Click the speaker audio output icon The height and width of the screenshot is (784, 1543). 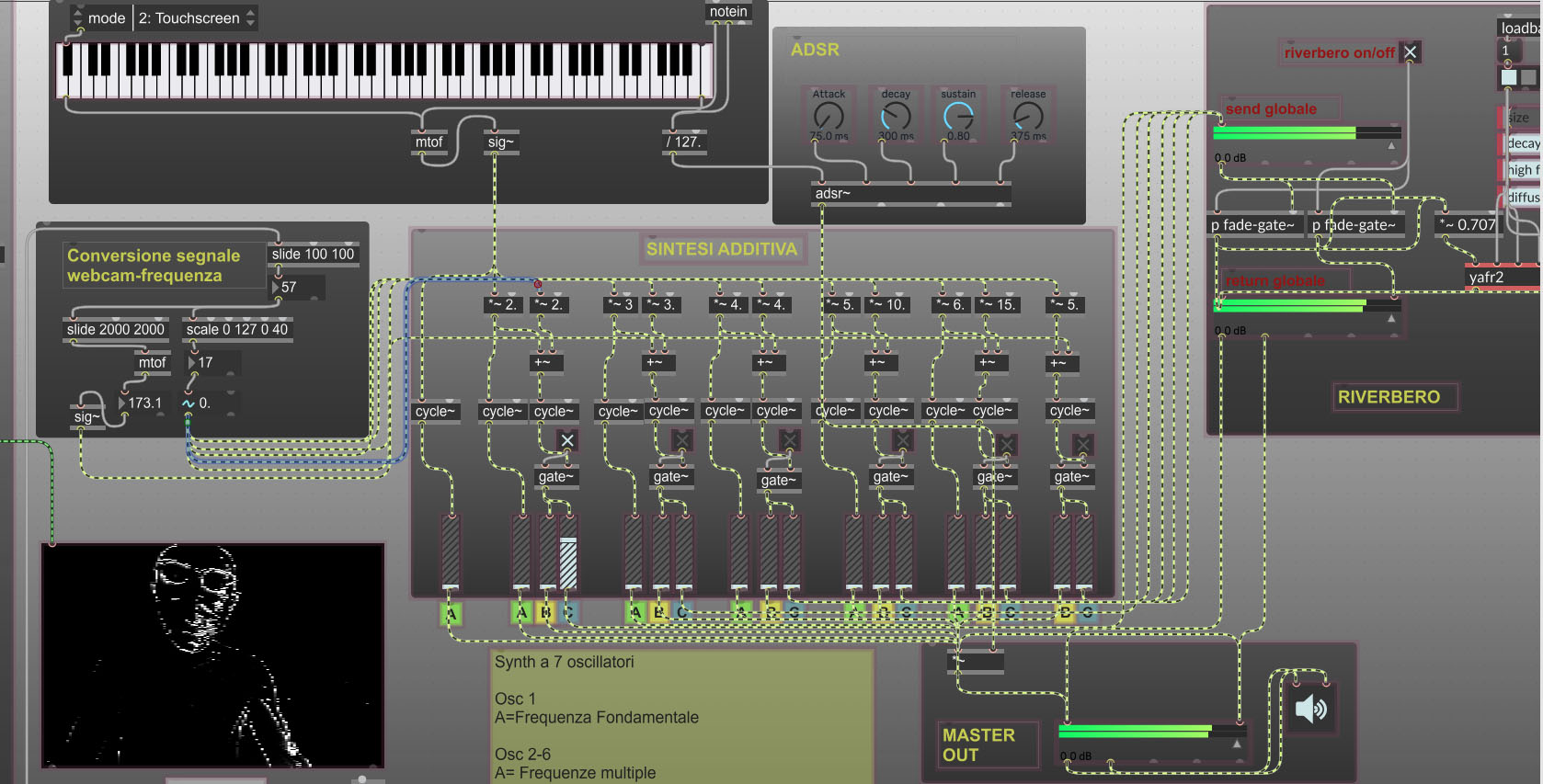pyautogui.click(x=1311, y=709)
